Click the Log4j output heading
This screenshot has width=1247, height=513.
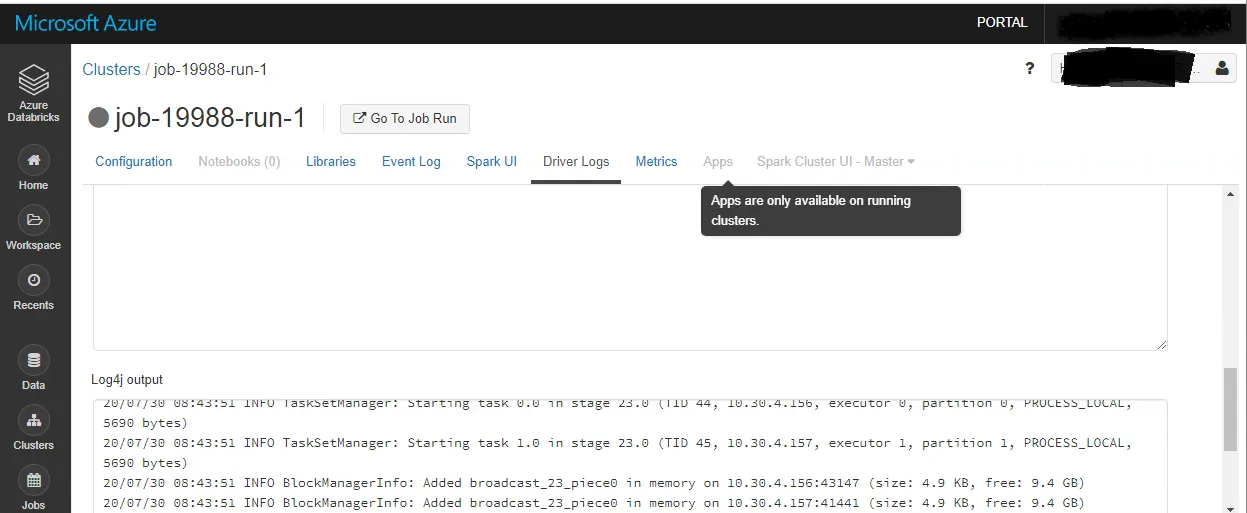click(127, 379)
